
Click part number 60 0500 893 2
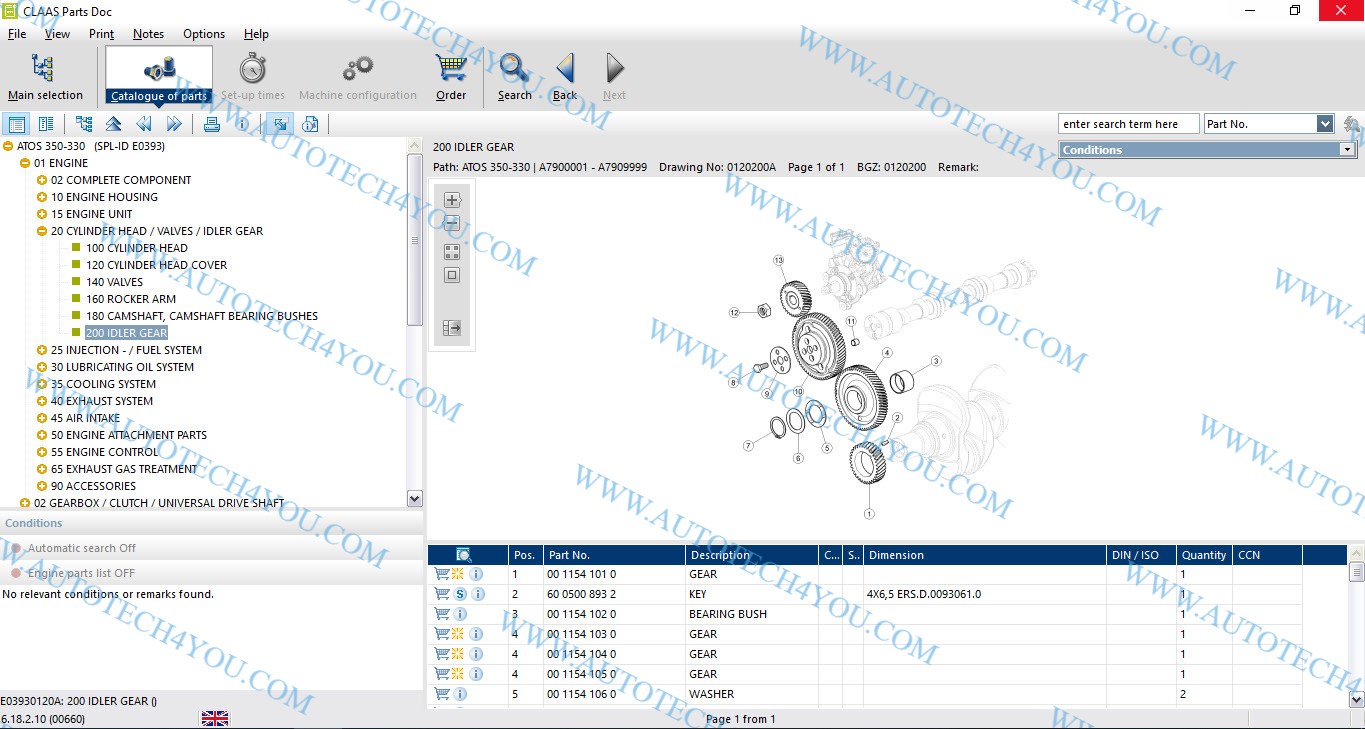coord(582,594)
